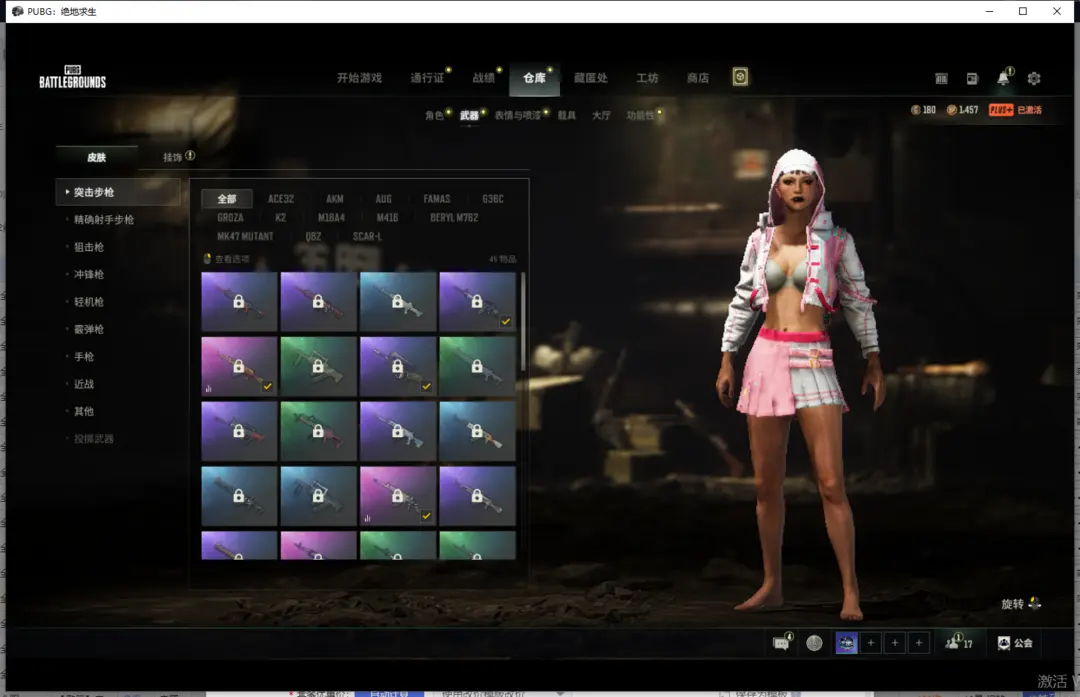Viewport: 1080px width, 697px height.
Task: Open the 战绩 tab
Action: pyautogui.click(x=484, y=78)
